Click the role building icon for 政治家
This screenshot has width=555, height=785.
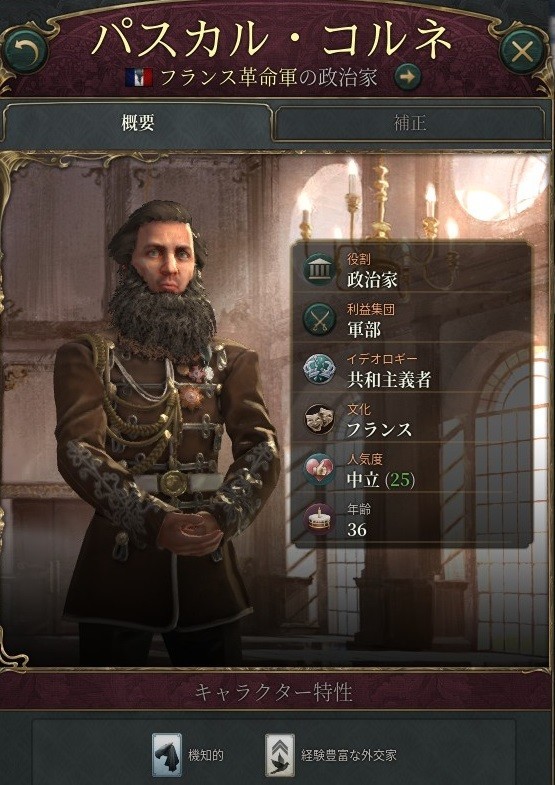tap(319, 270)
